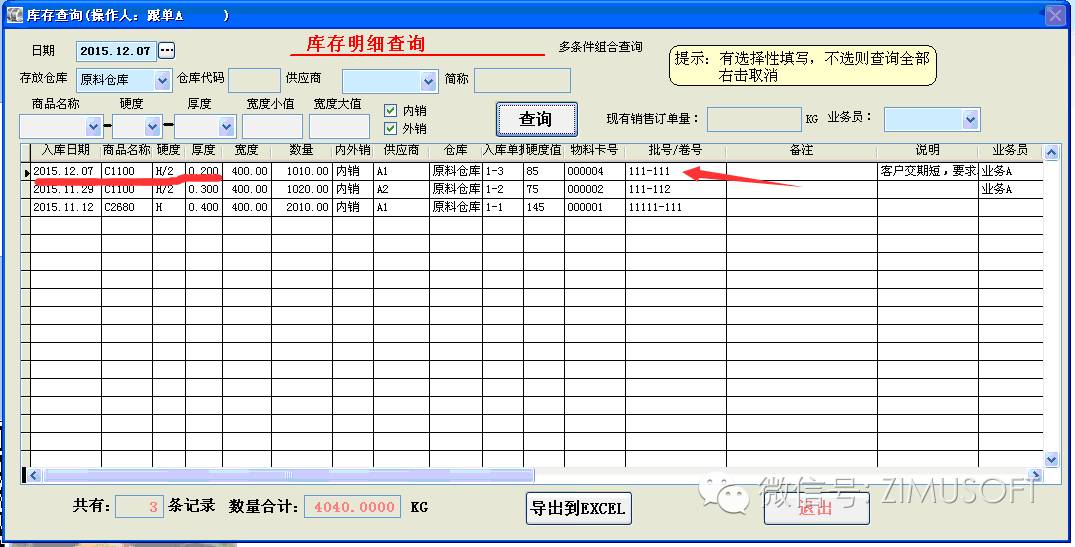
Task: Toggle the 内销 checkbox
Action: click(x=391, y=110)
